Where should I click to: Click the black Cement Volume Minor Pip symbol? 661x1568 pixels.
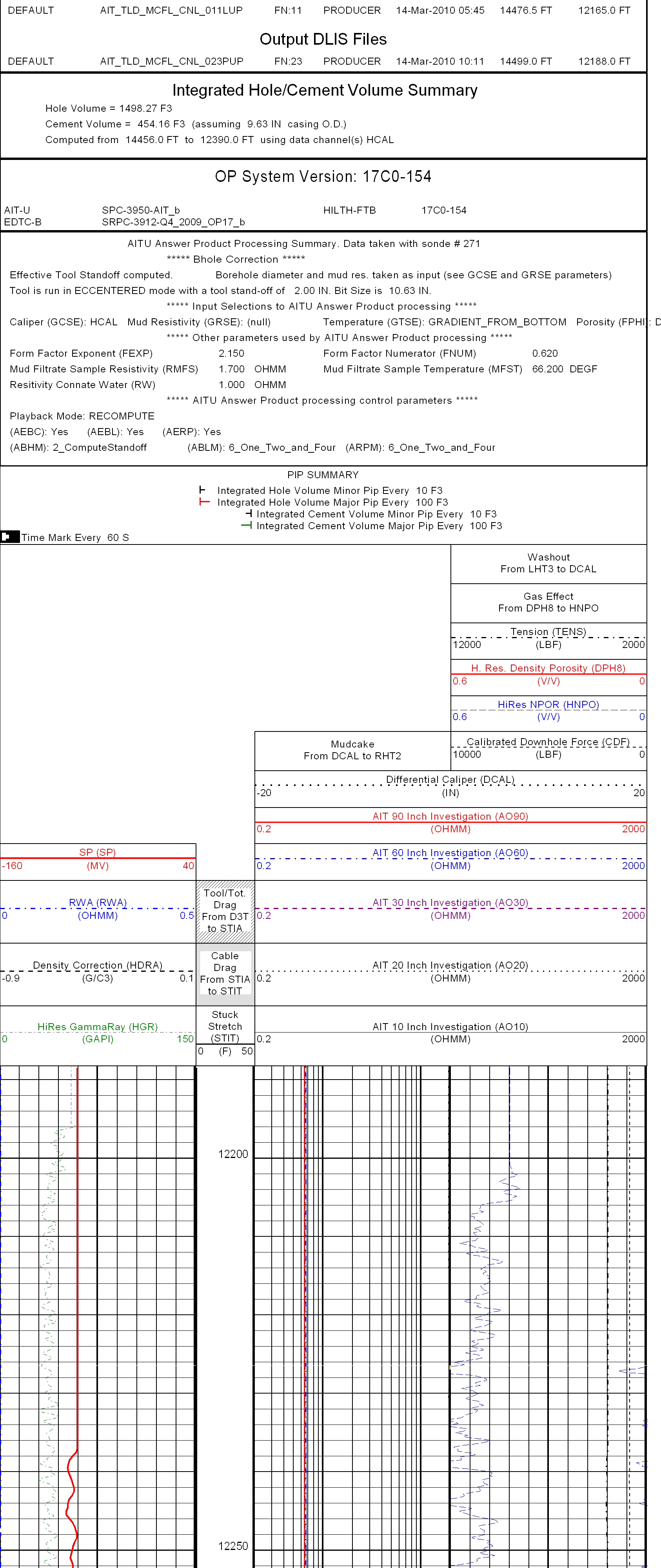pos(248,514)
